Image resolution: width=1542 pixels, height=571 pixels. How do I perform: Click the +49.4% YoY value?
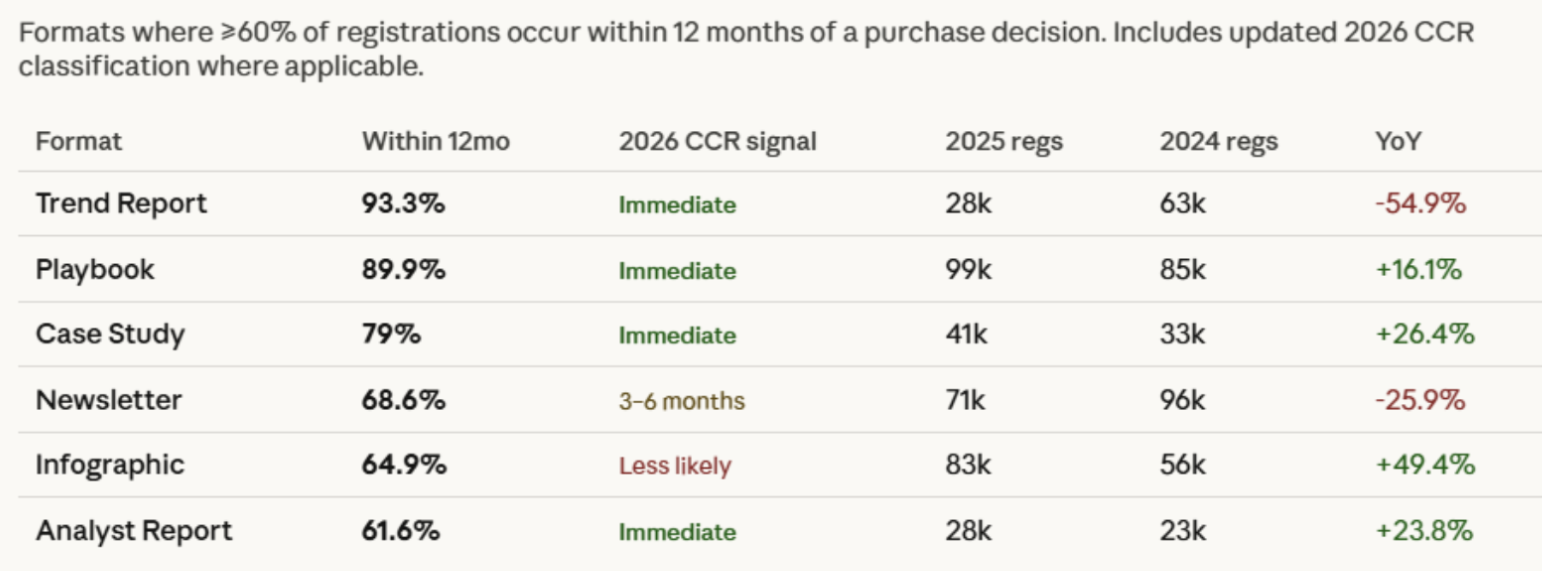coord(1425,465)
